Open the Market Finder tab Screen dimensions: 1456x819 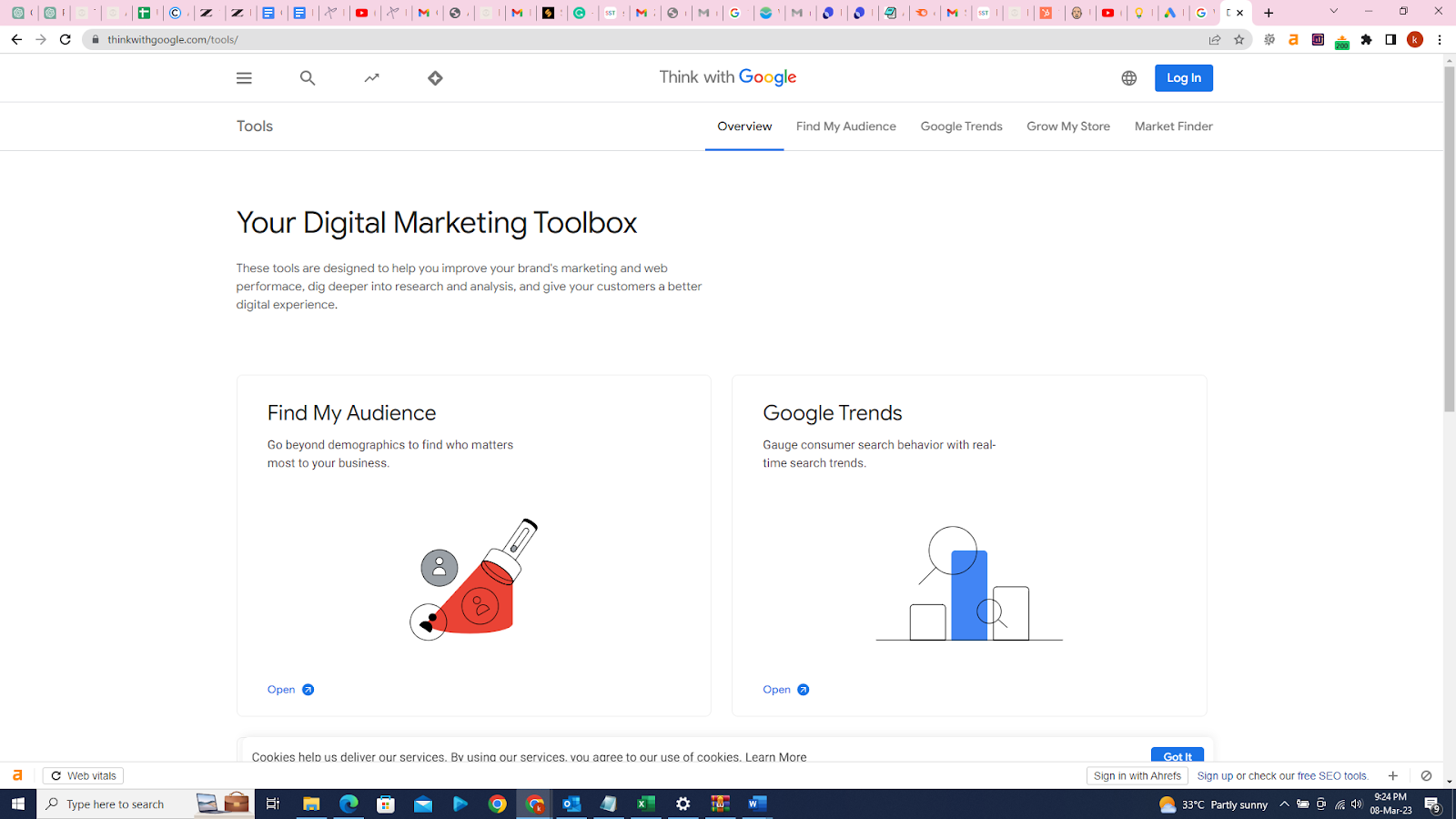1173,126
